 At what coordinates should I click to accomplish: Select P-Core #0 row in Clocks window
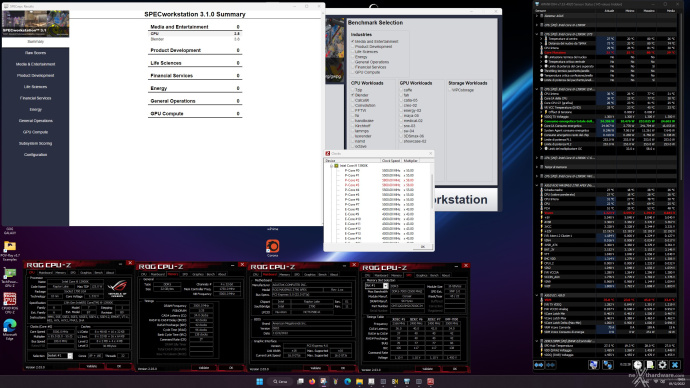pos(378,171)
